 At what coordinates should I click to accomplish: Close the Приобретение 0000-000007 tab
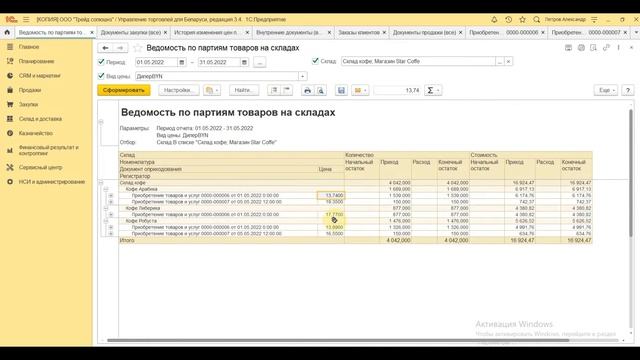[625, 32]
